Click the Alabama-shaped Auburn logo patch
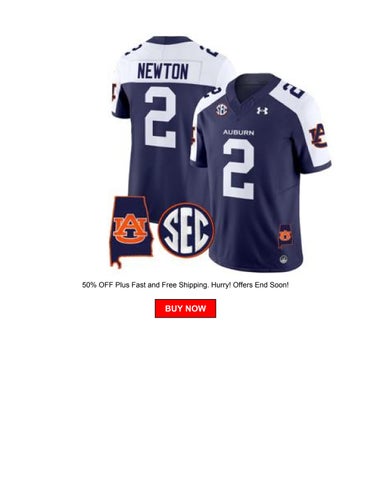Viewport: 371px width, 480px height. point(132,232)
